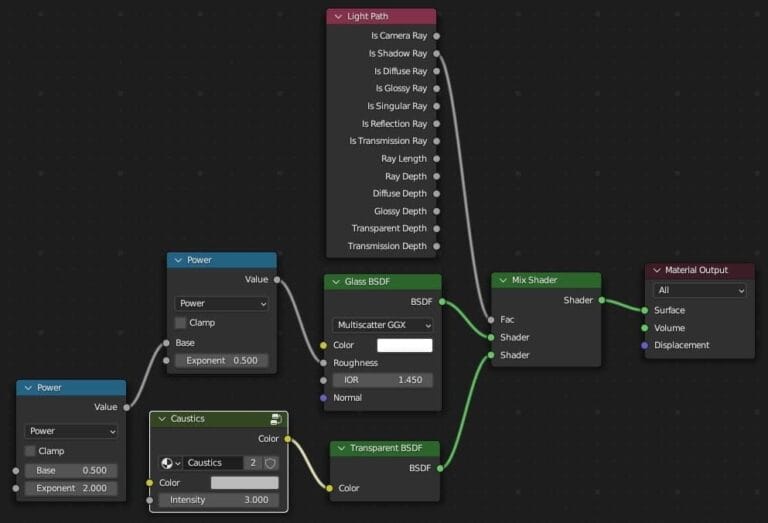Click the Exponent 2.000 field
This screenshot has height=523, width=768.
click(x=71, y=488)
